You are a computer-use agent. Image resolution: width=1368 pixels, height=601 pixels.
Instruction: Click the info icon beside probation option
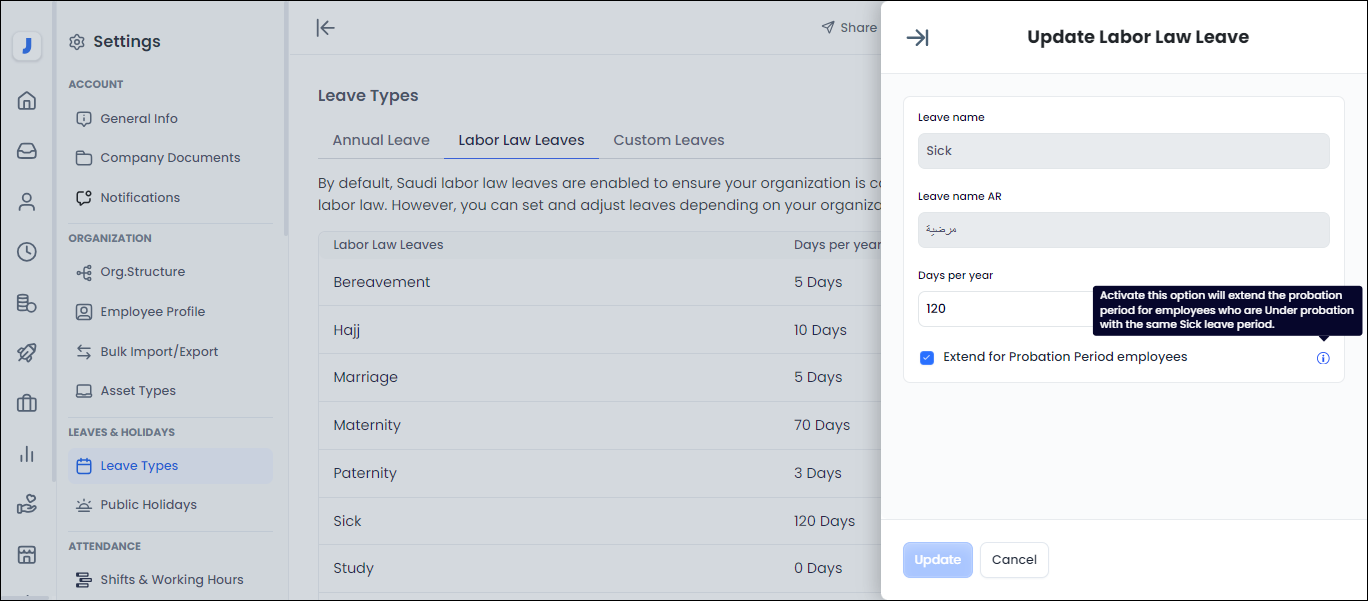click(1323, 358)
